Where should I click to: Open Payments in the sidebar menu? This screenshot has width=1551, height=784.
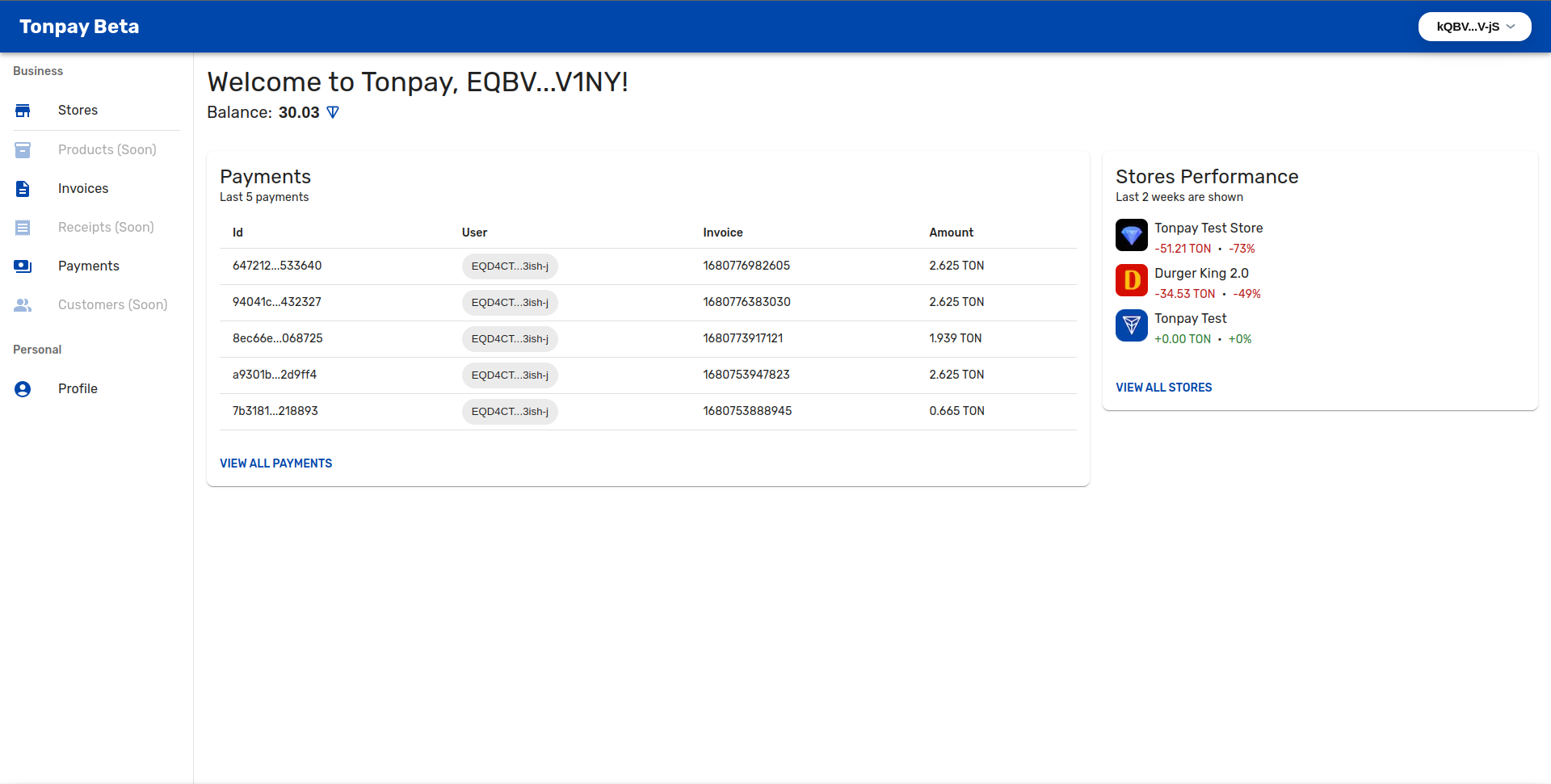click(96, 266)
